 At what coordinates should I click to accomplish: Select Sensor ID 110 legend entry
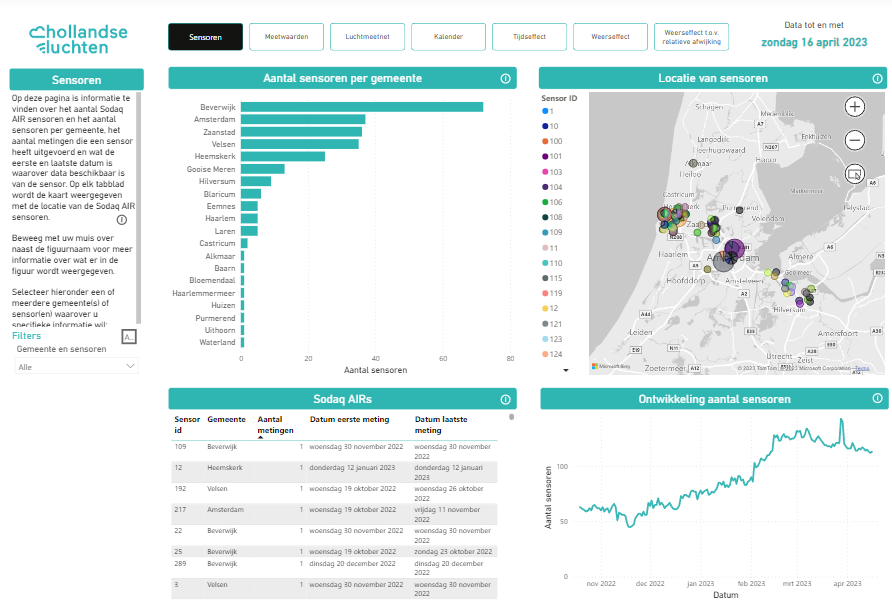pos(552,263)
